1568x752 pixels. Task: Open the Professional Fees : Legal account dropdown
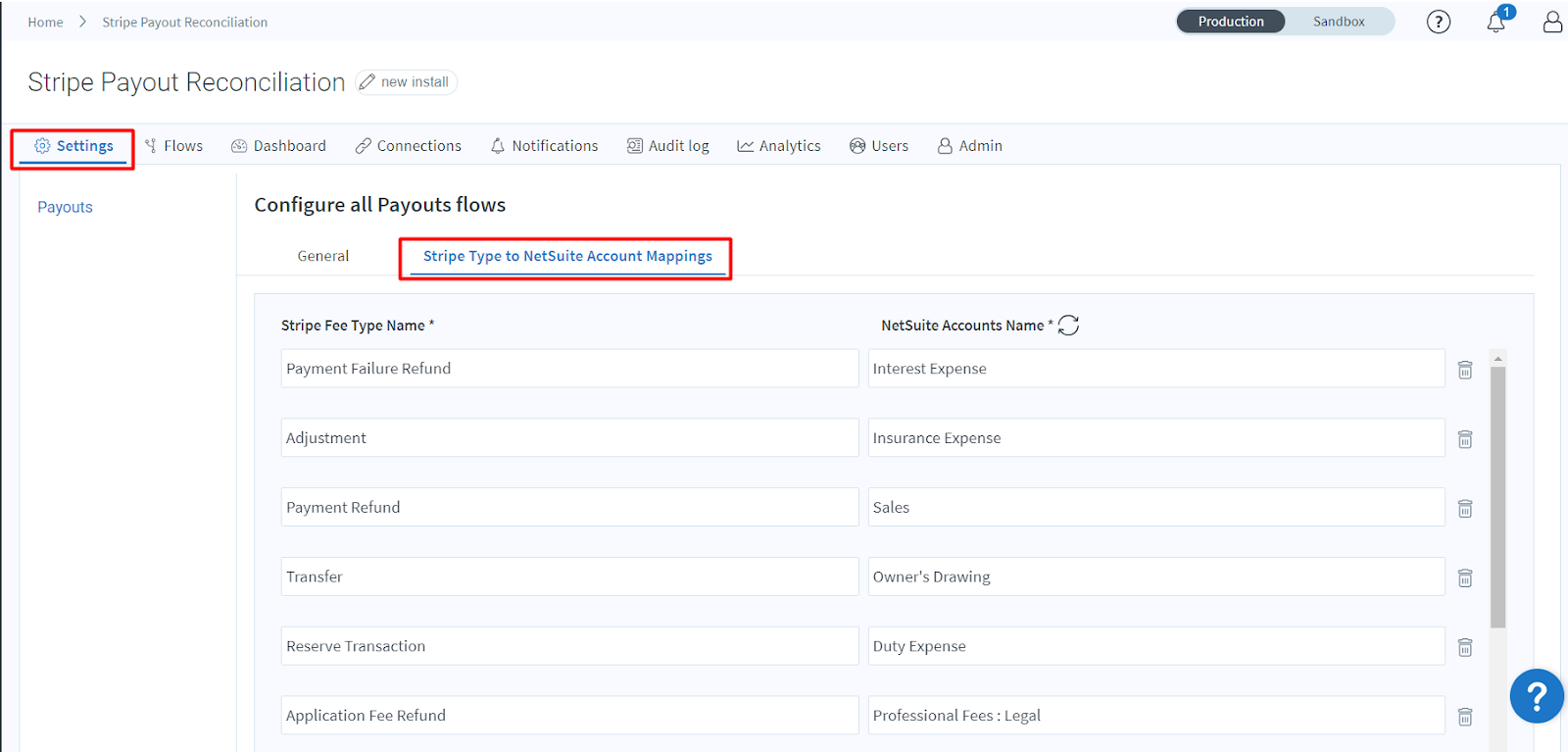pos(1156,716)
